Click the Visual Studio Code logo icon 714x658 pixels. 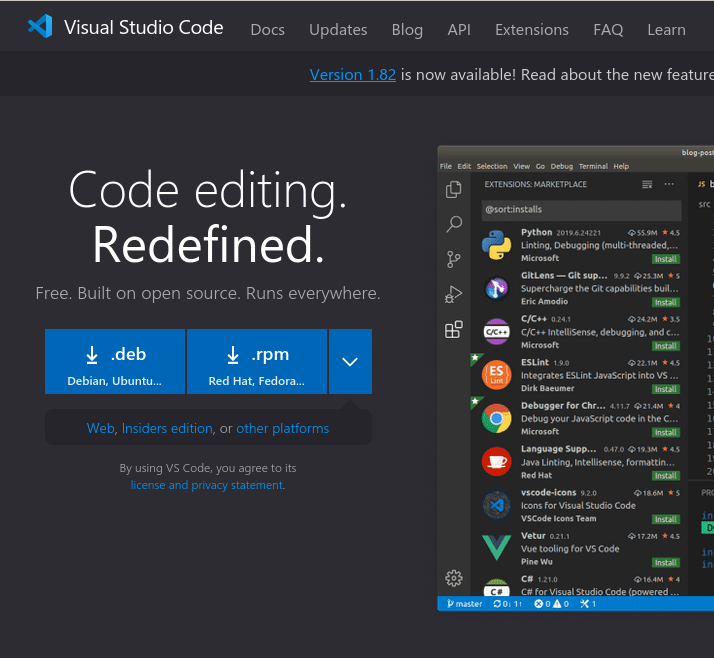pos(40,26)
